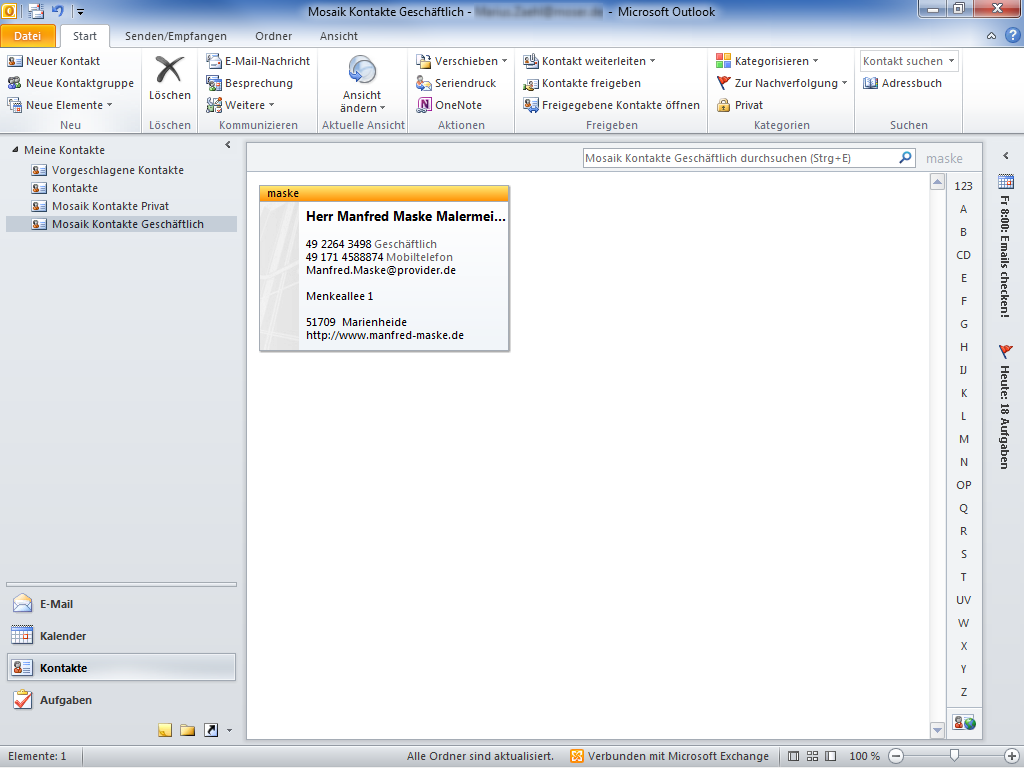Screen dimensions: 1024x768
Task: Open the folder list icon
Action: 187,730
